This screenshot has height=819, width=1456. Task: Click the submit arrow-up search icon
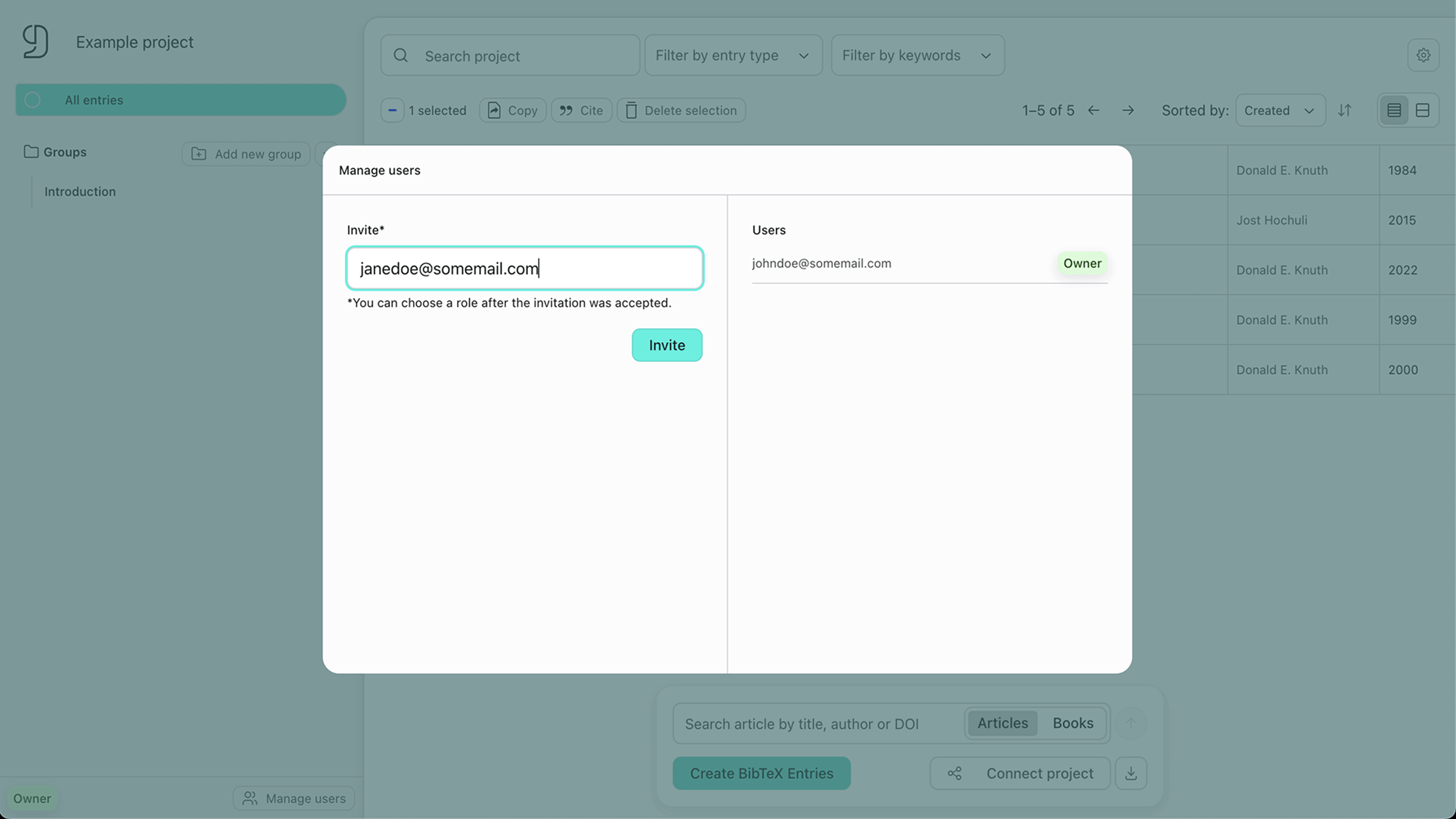1130,723
